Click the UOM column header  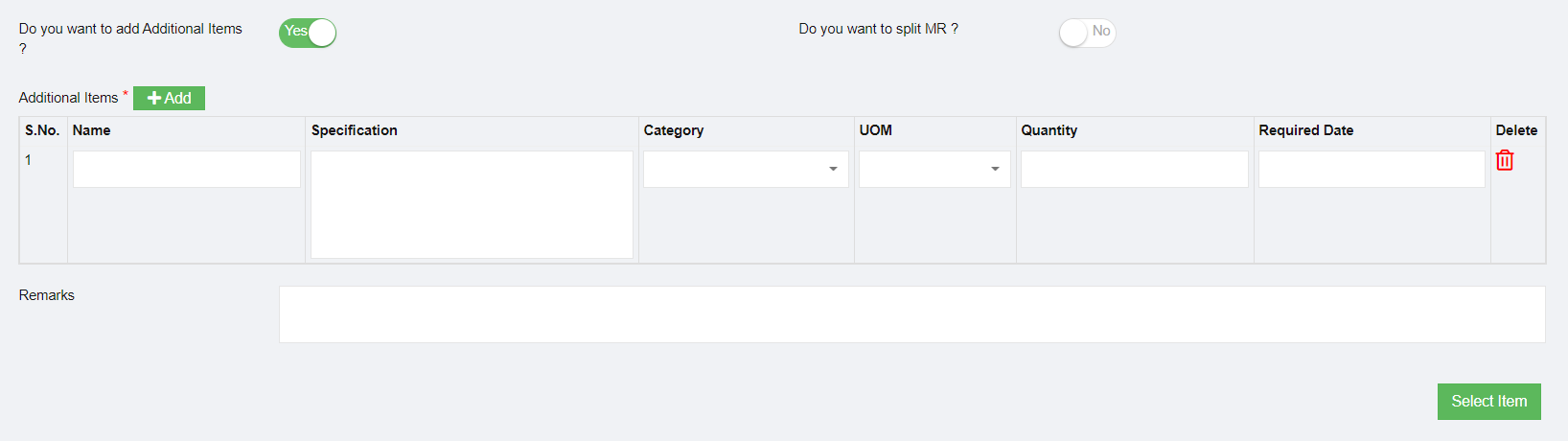876,130
